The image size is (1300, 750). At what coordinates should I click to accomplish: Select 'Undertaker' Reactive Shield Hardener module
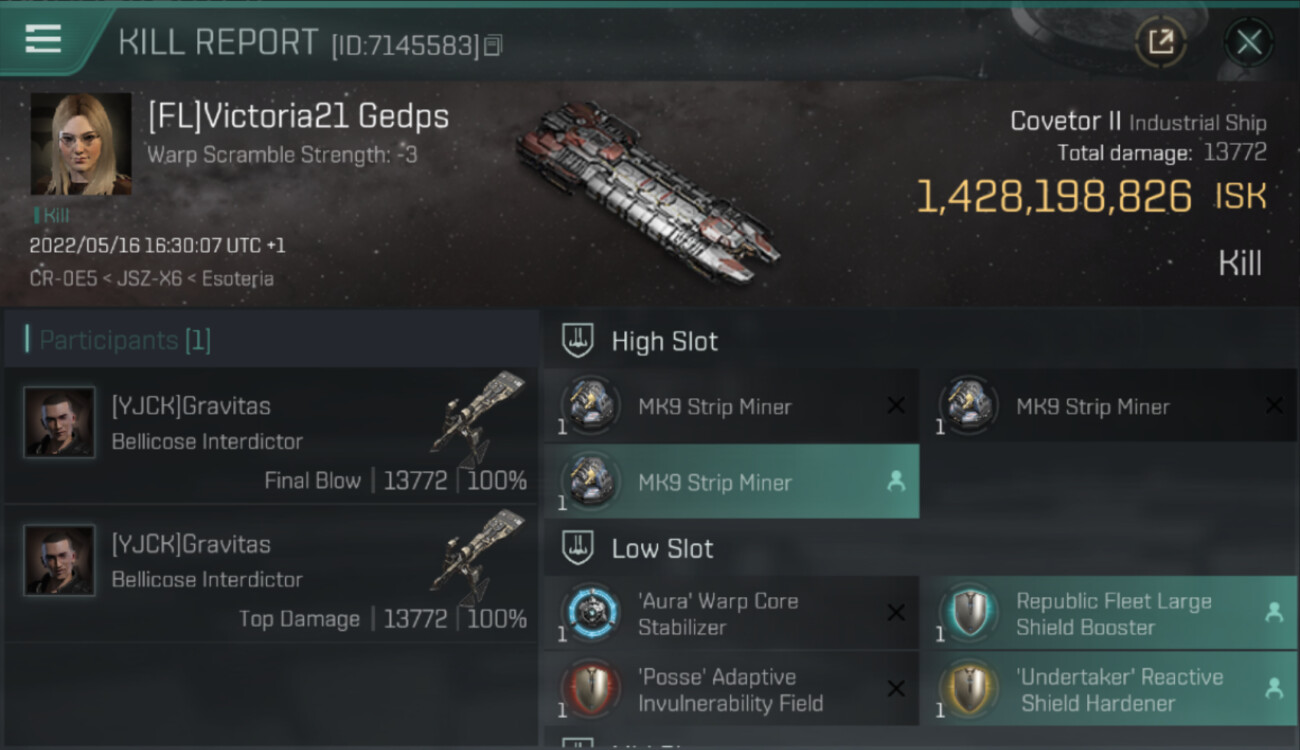click(1108, 690)
